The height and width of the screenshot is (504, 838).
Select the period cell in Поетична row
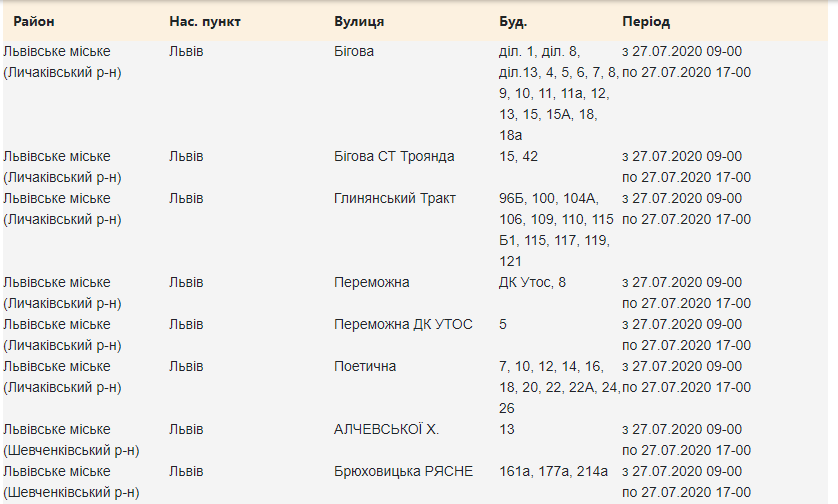coord(686,376)
